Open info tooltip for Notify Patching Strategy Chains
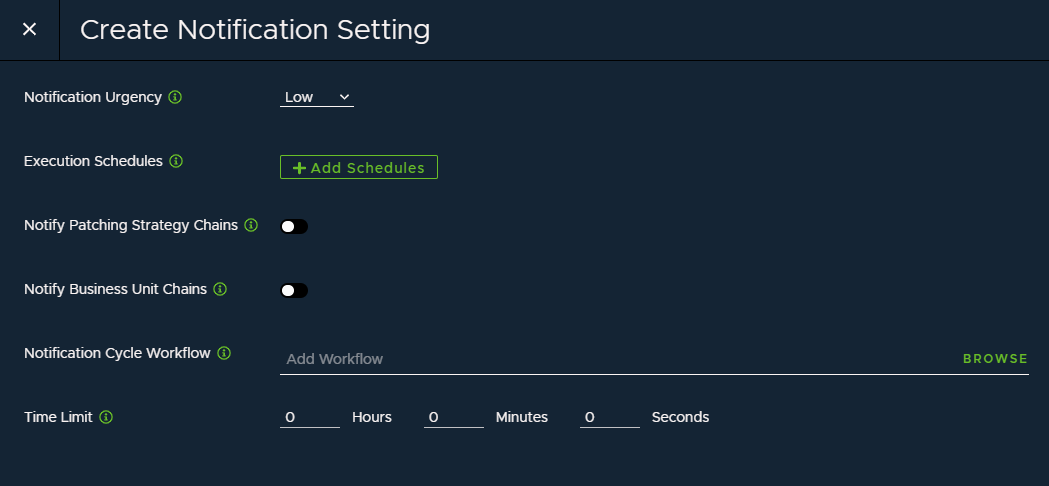Viewport: 1049px width, 486px height. click(x=251, y=225)
